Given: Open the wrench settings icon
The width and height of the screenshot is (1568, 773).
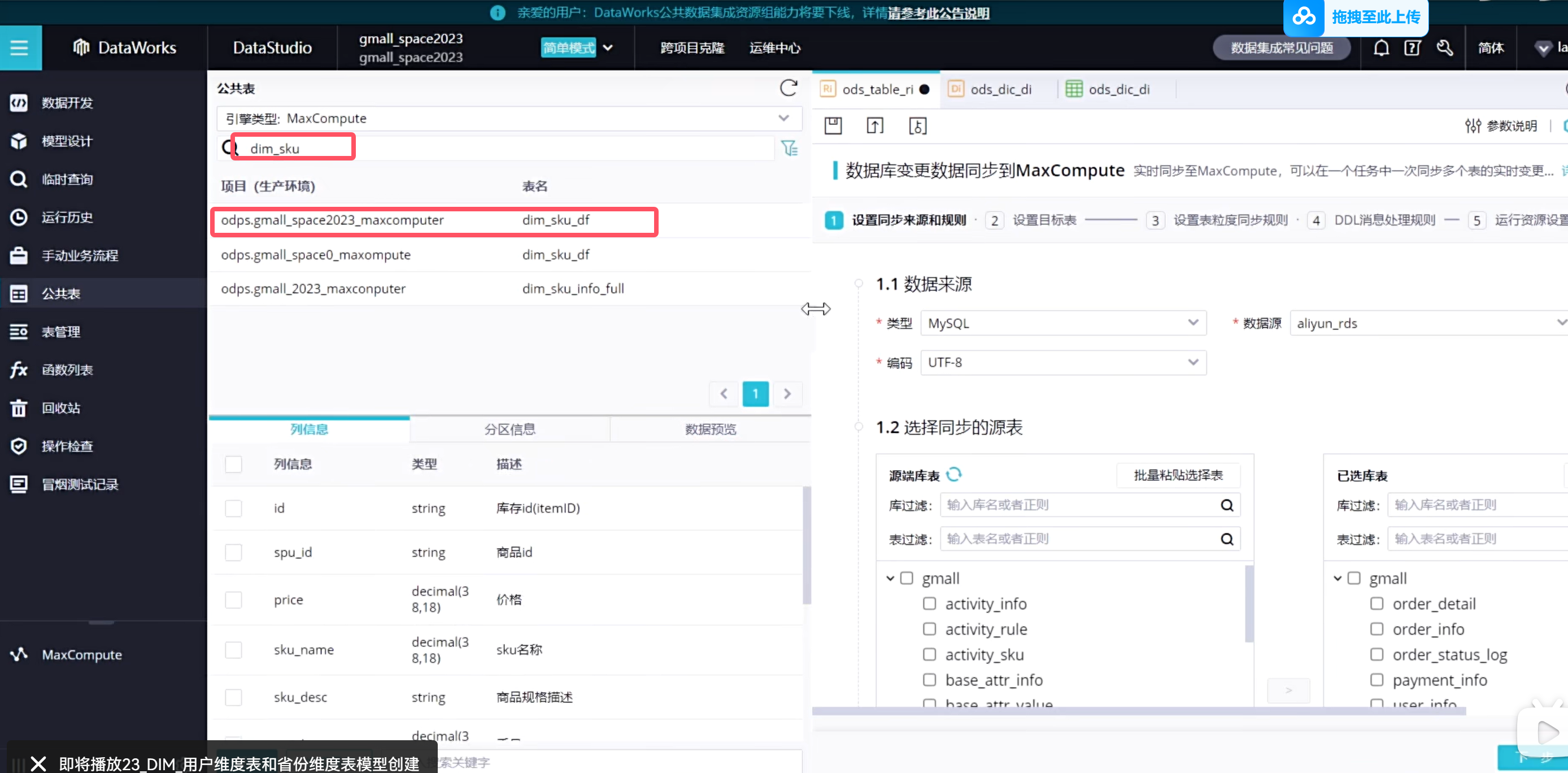Looking at the screenshot, I should pyautogui.click(x=1444, y=47).
